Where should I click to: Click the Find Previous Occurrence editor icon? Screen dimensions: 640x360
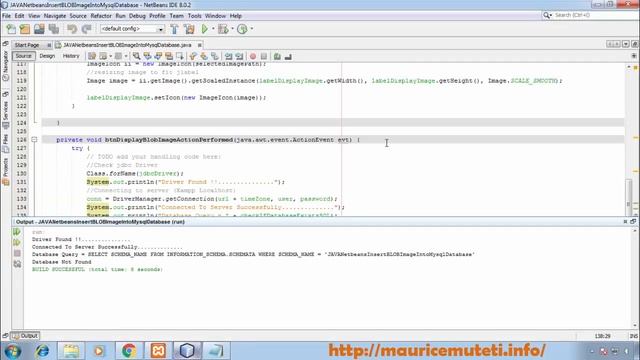click(x=147, y=56)
